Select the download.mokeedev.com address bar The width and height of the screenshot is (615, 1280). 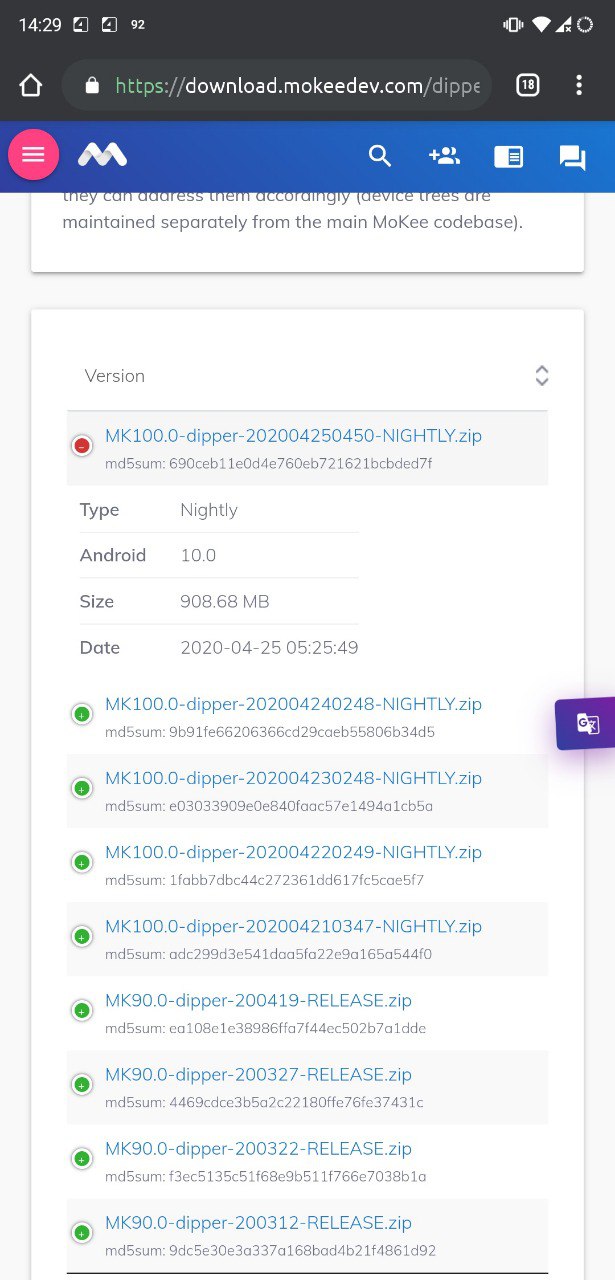tap(277, 86)
